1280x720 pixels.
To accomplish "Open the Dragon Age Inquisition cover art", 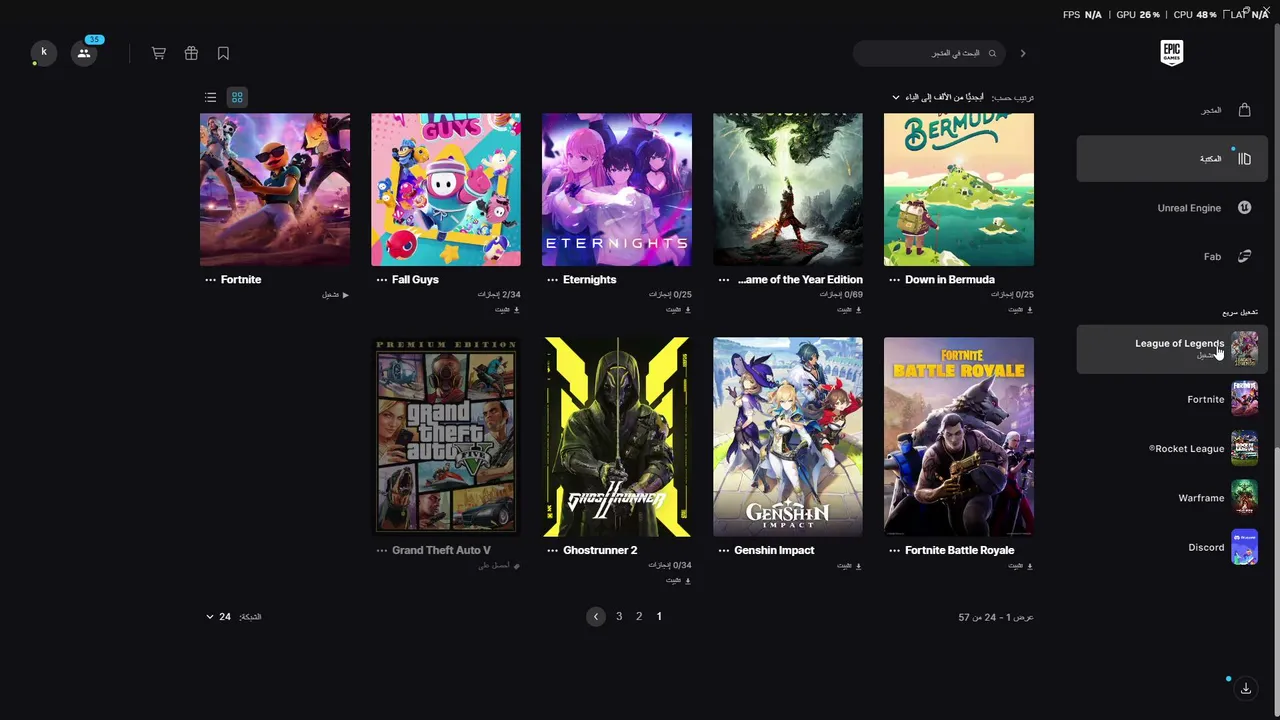I will click(788, 190).
